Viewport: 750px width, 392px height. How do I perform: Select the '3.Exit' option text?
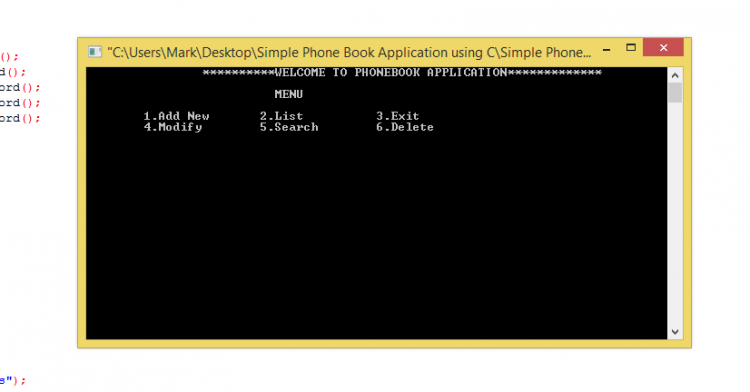tap(397, 116)
